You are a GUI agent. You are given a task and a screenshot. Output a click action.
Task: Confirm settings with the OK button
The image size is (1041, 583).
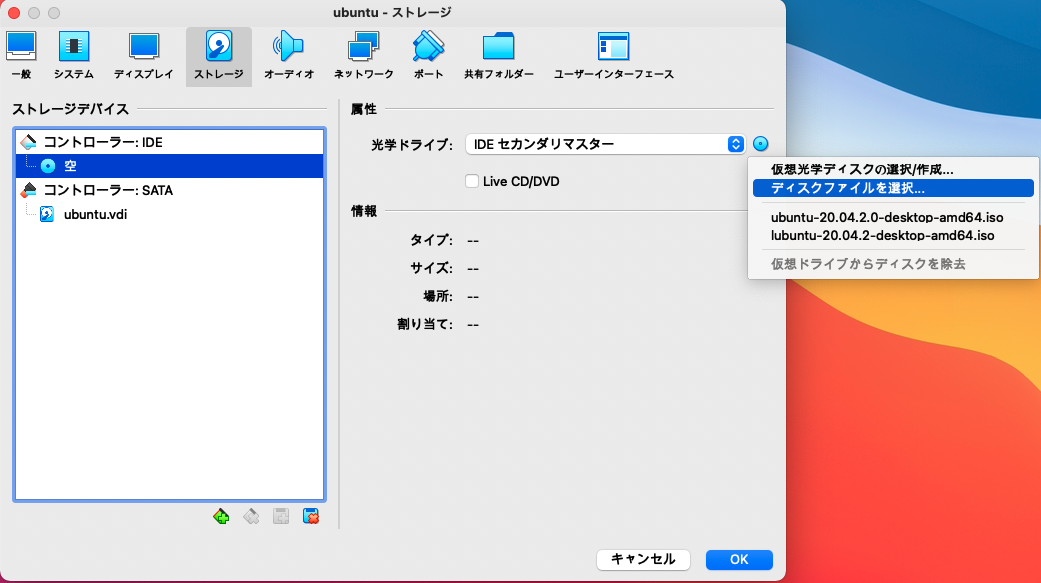pyautogui.click(x=739, y=559)
